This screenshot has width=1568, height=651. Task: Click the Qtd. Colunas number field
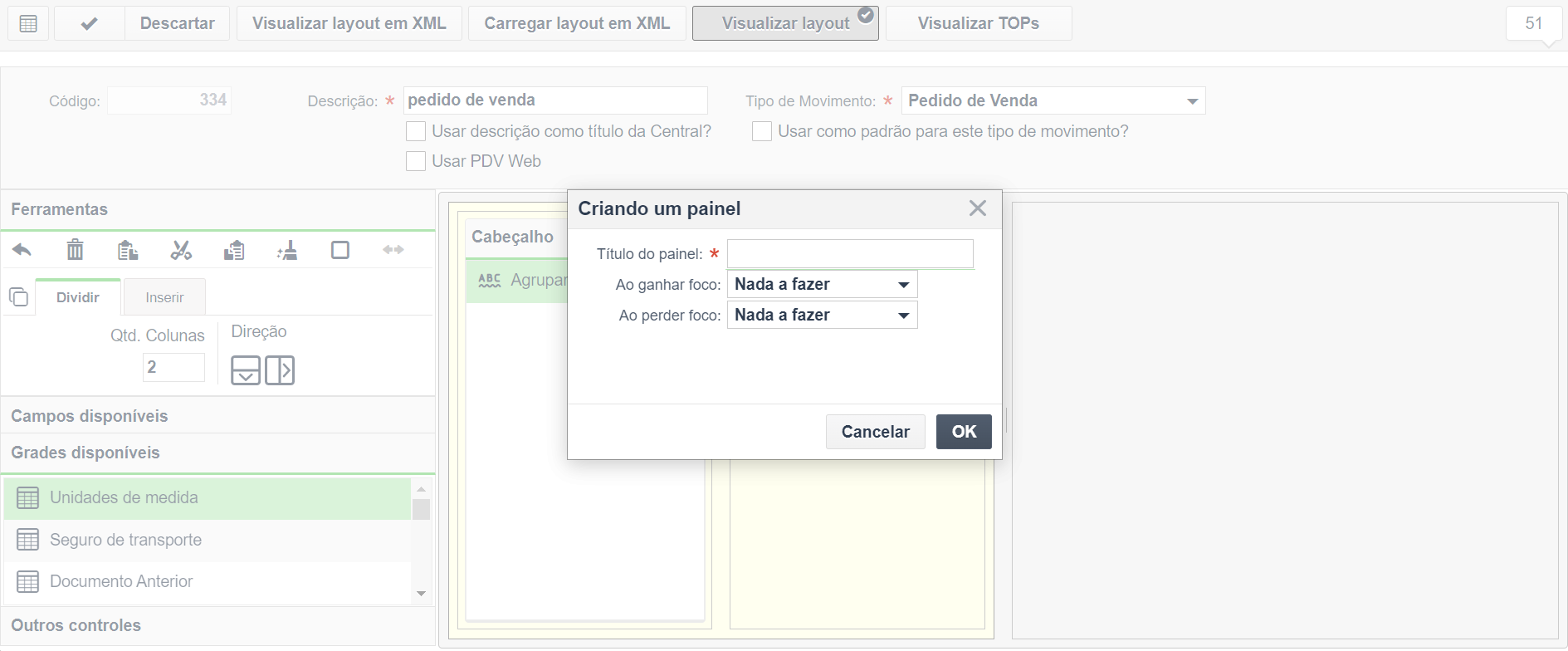(173, 367)
